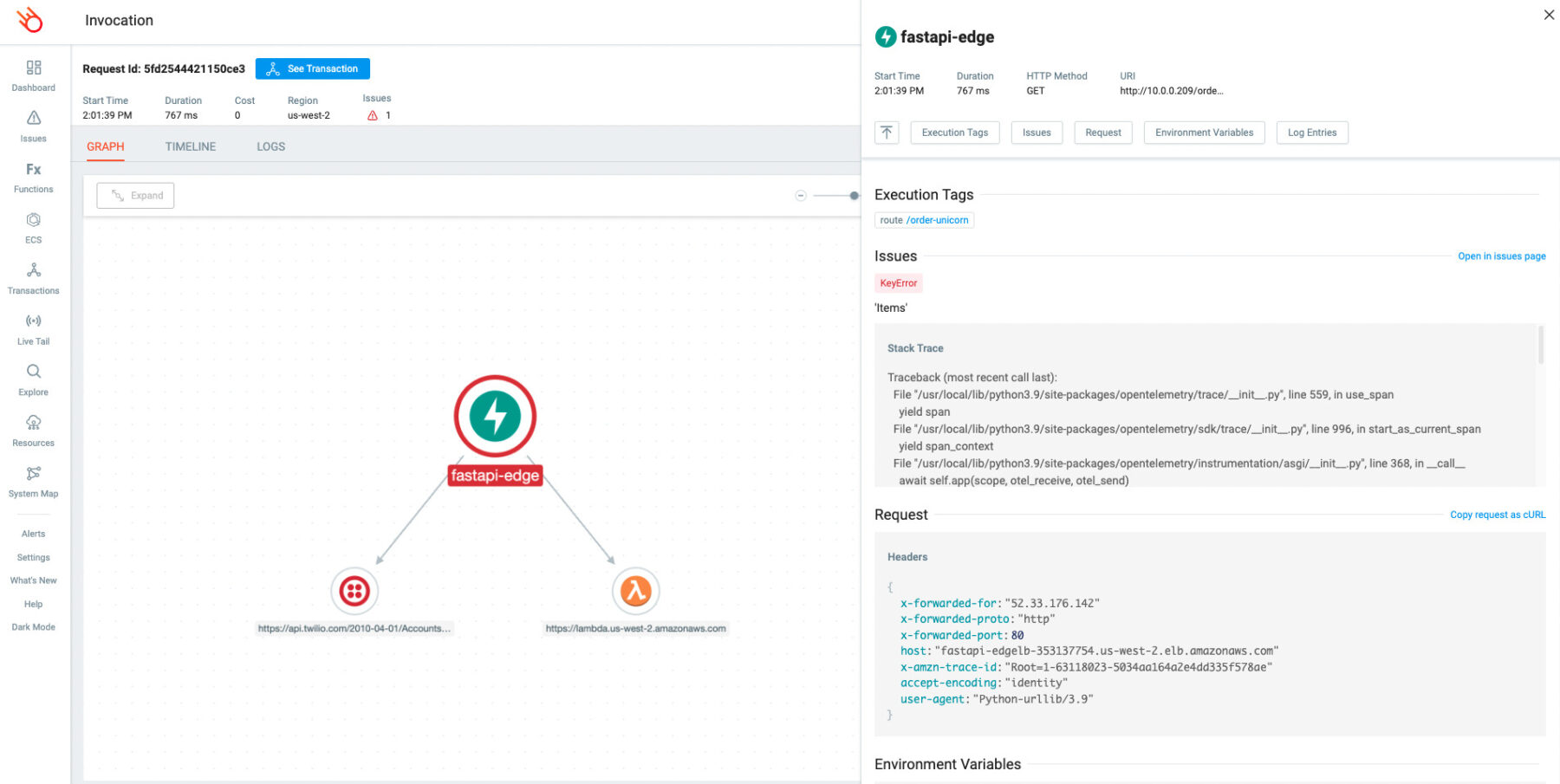Open the Explore panel
The height and width of the screenshot is (784, 1560).
(x=33, y=379)
